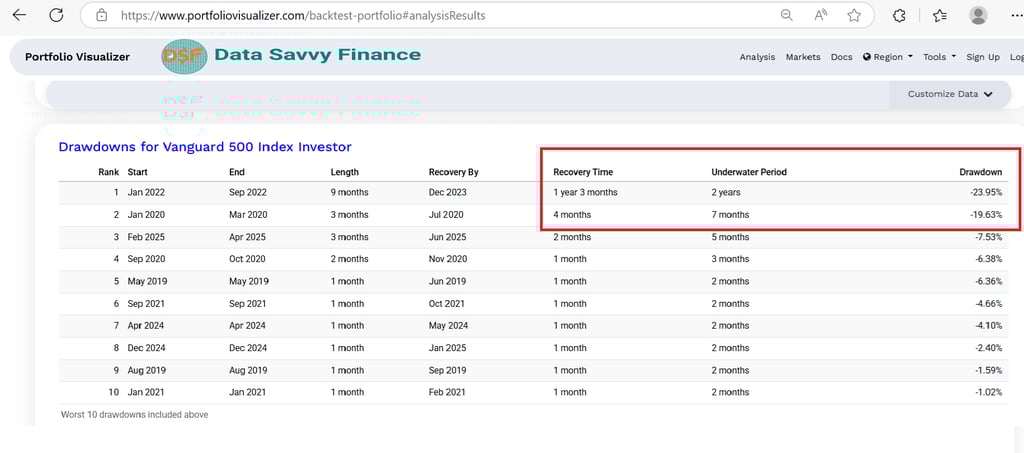1024x453 pixels.
Task: Click the browser back arrow
Action: point(20,15)
